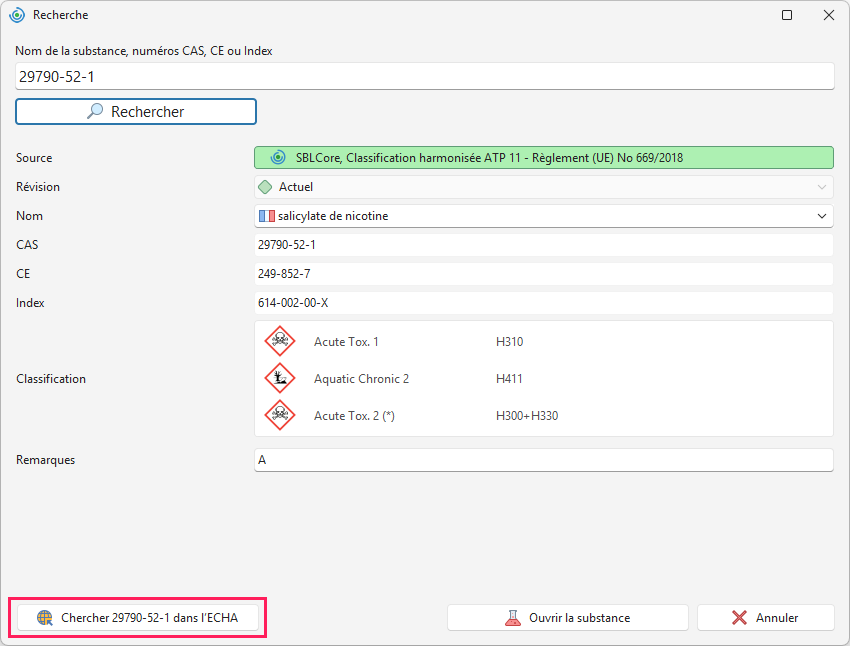Image resolution: width=850 pixels, height=646 pixels.
Task: Maximize the Recherche window
Action: click(x=787, y=15)
